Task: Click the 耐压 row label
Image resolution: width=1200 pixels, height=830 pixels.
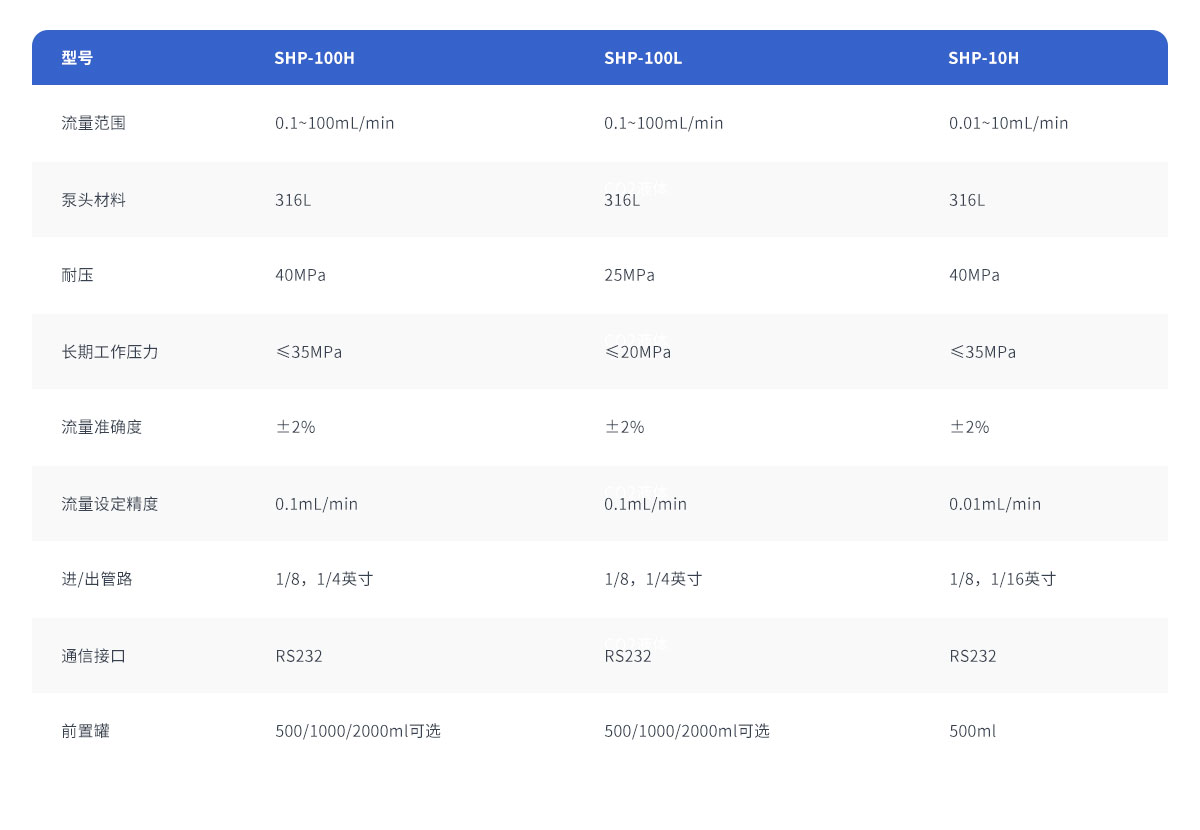Action: tap(77, 275)
